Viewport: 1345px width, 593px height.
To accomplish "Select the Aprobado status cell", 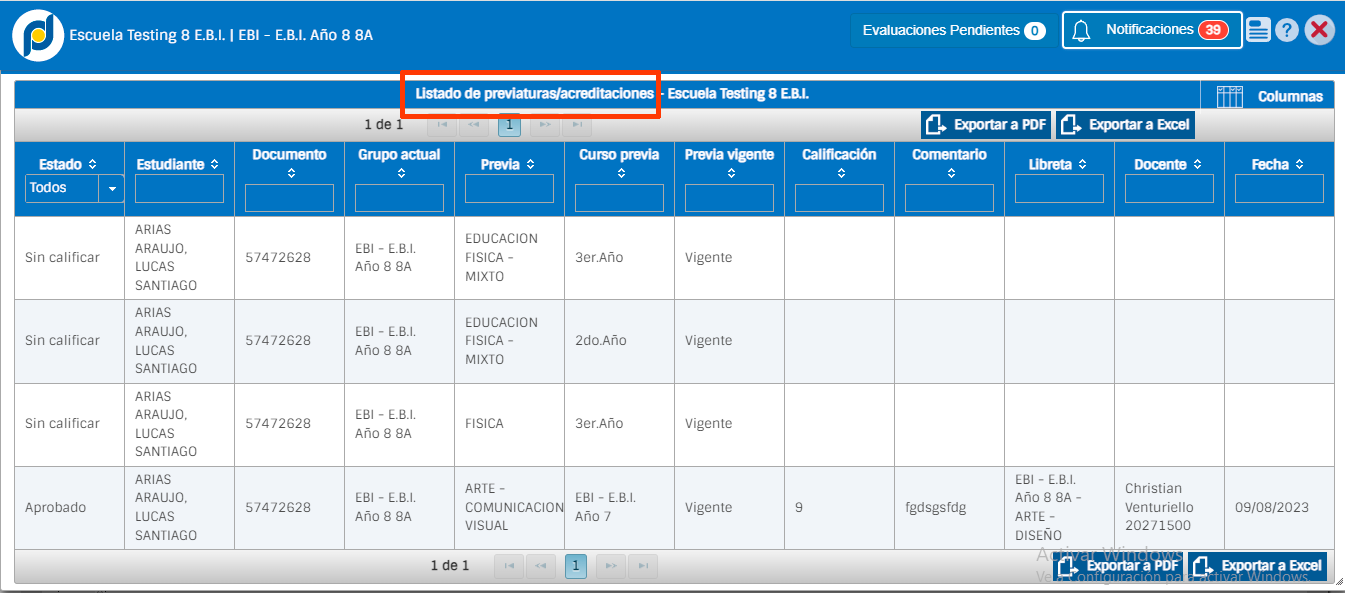I will coord(70,507).
